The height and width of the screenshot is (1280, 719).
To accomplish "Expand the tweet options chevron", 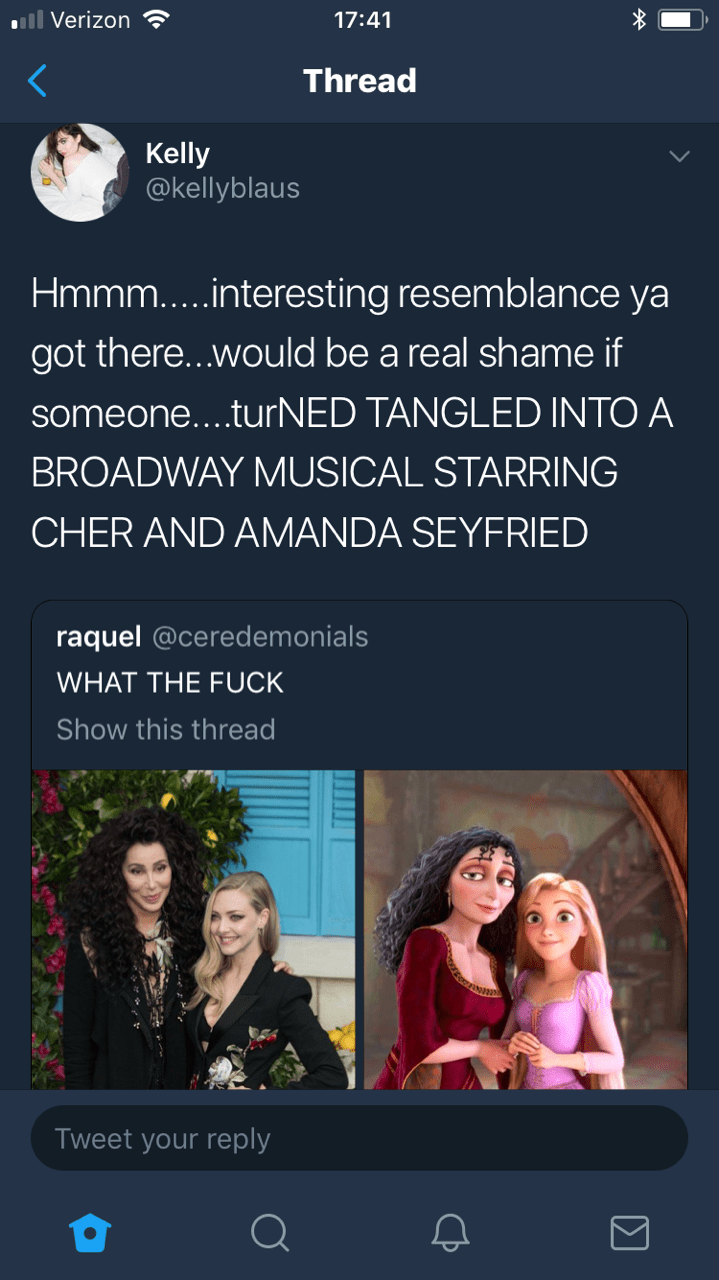I will tap(679, 157).
